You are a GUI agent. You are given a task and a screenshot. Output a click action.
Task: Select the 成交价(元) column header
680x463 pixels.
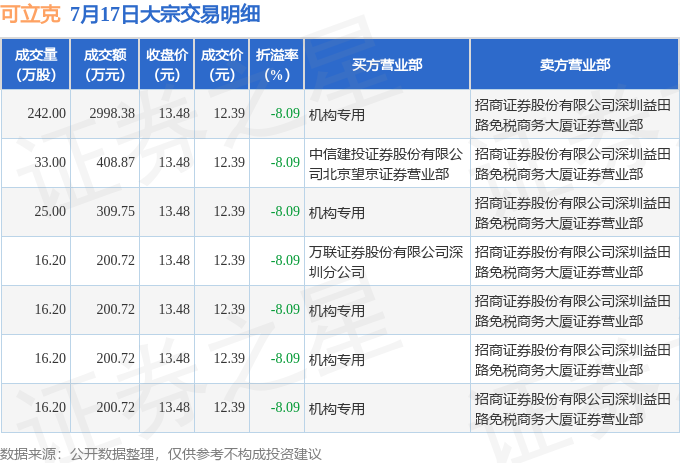pos(222,65)
